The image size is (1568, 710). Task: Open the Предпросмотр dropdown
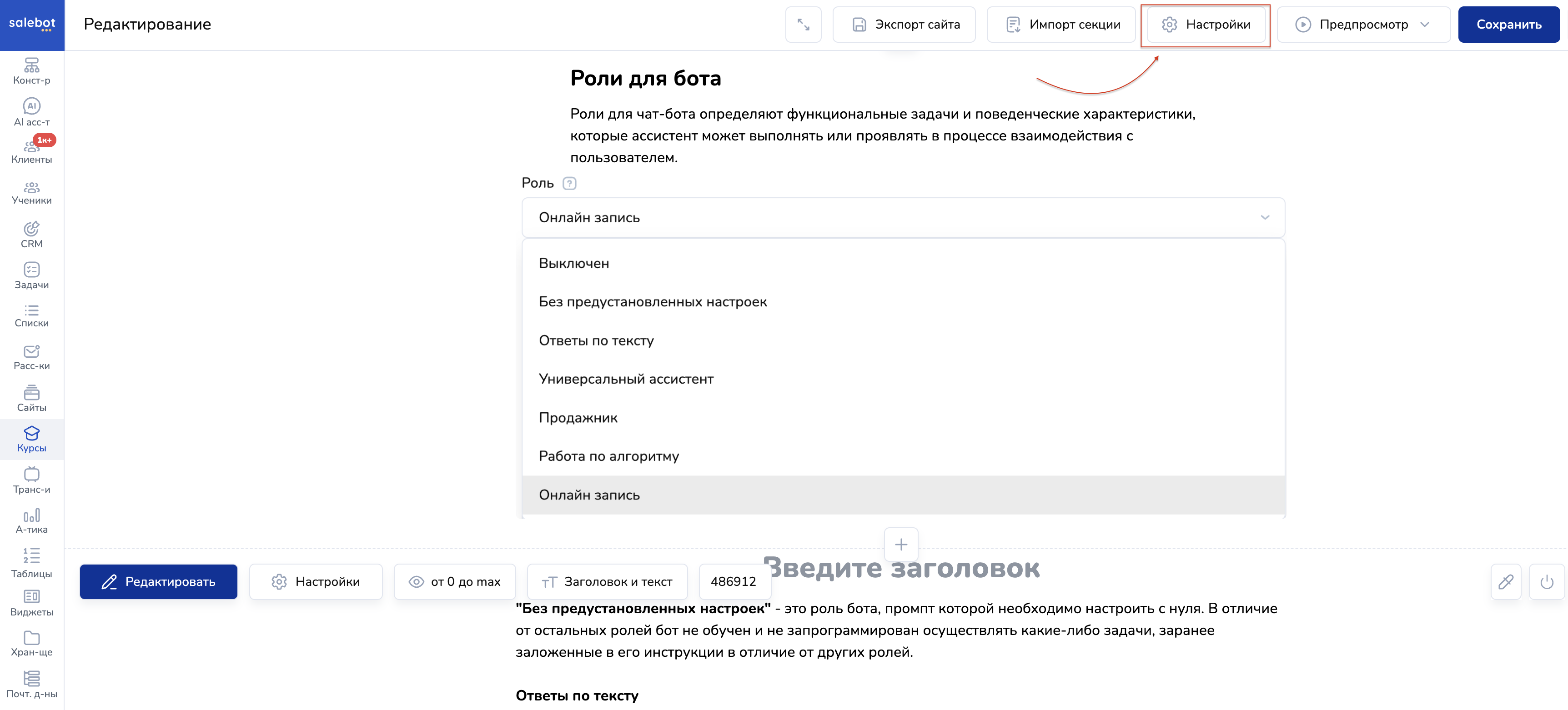(1363, 25)
